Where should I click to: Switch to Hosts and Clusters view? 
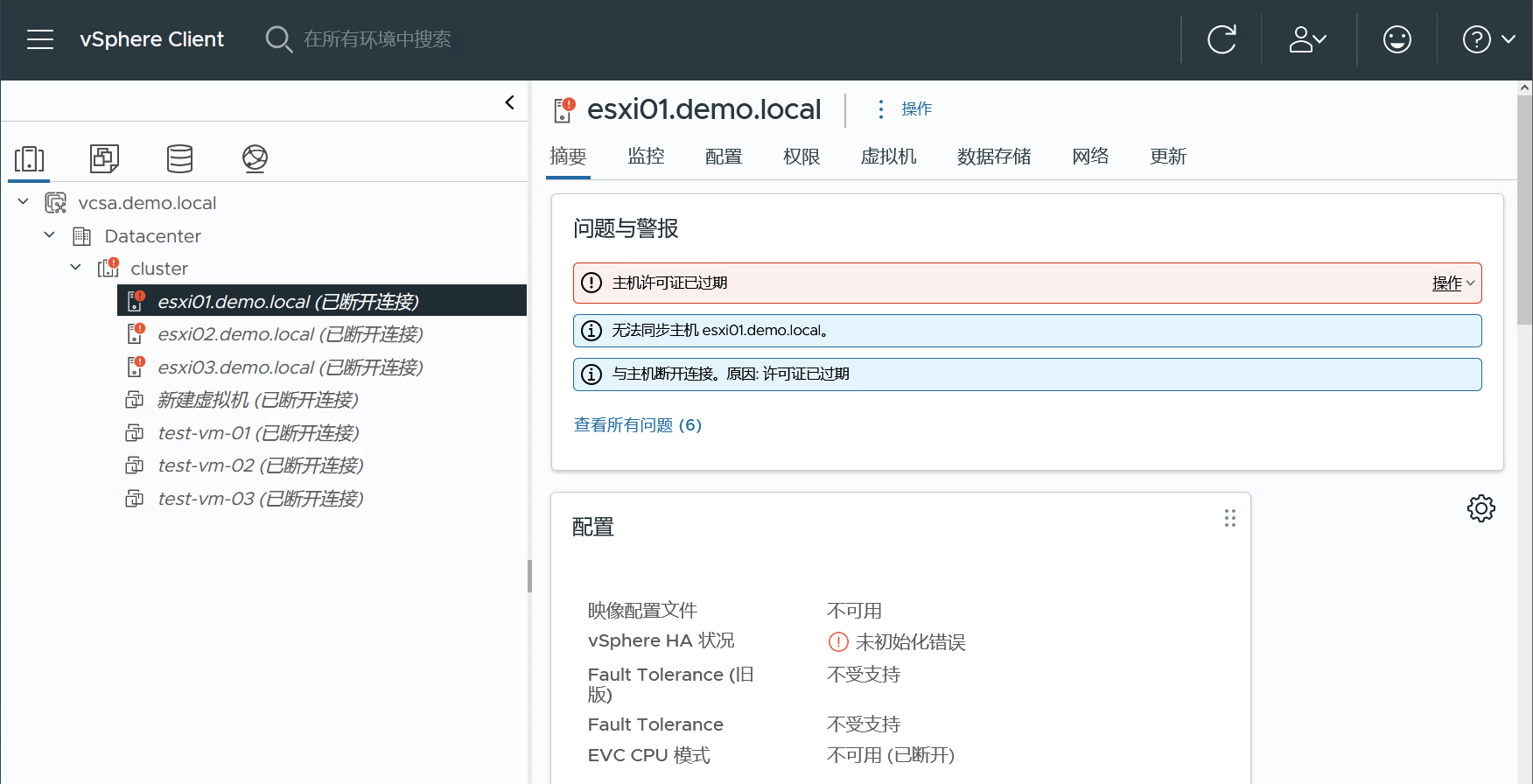29,158
